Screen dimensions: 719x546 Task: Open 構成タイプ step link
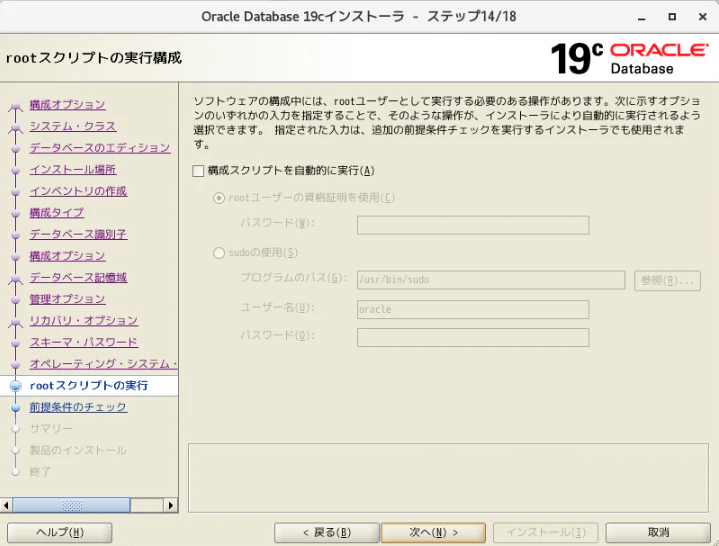pos(56,212)
